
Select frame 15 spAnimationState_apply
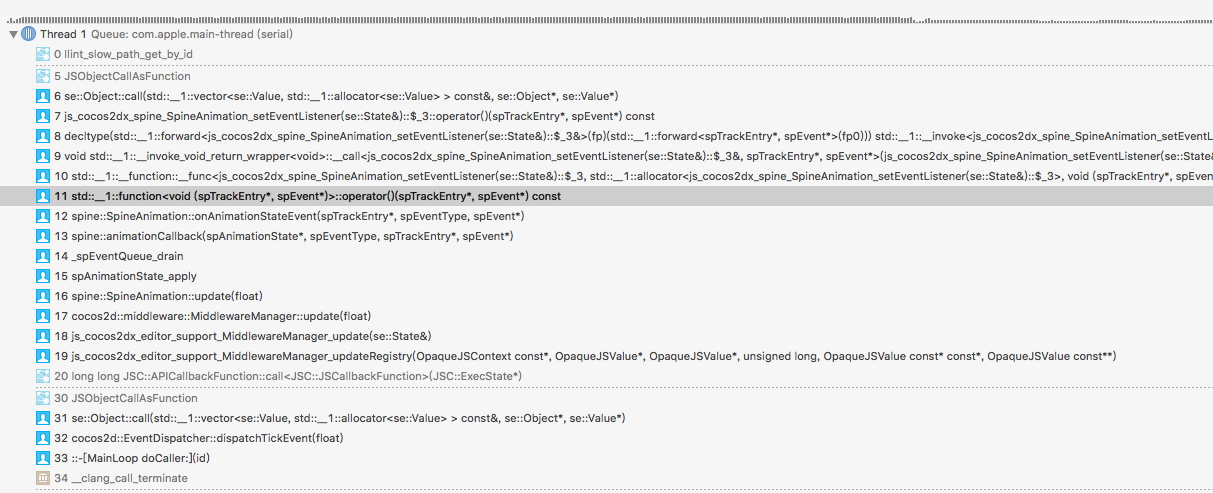126,276
